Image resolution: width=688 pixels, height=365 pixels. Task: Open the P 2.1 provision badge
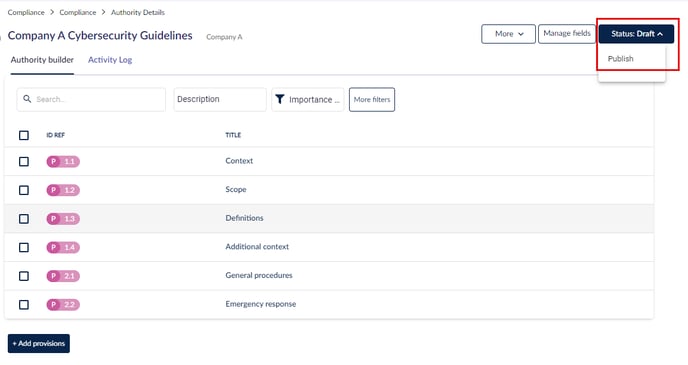[63, 276]
